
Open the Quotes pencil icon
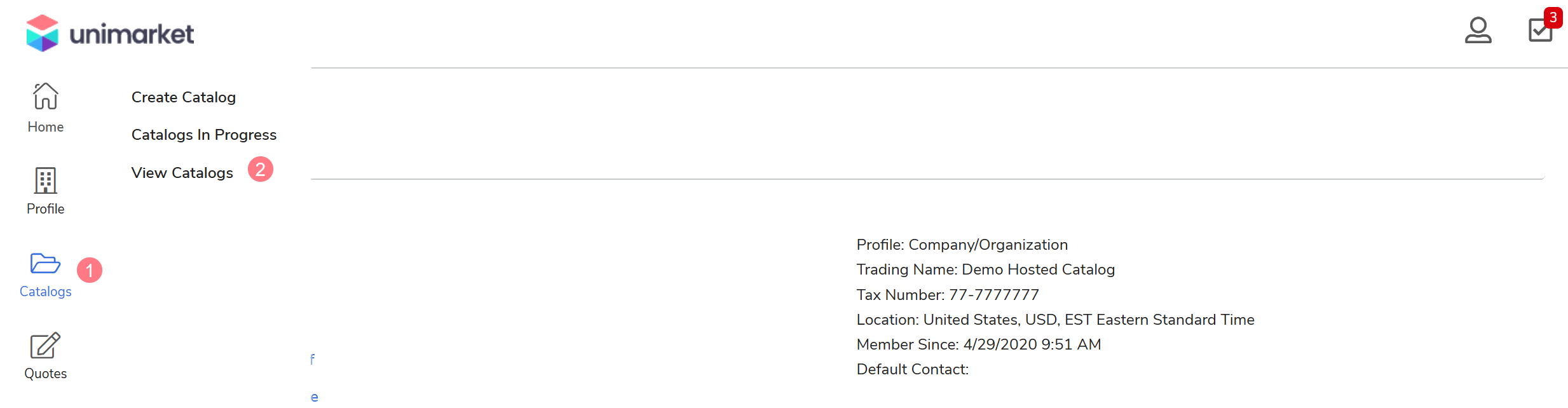tap(45, 346)
